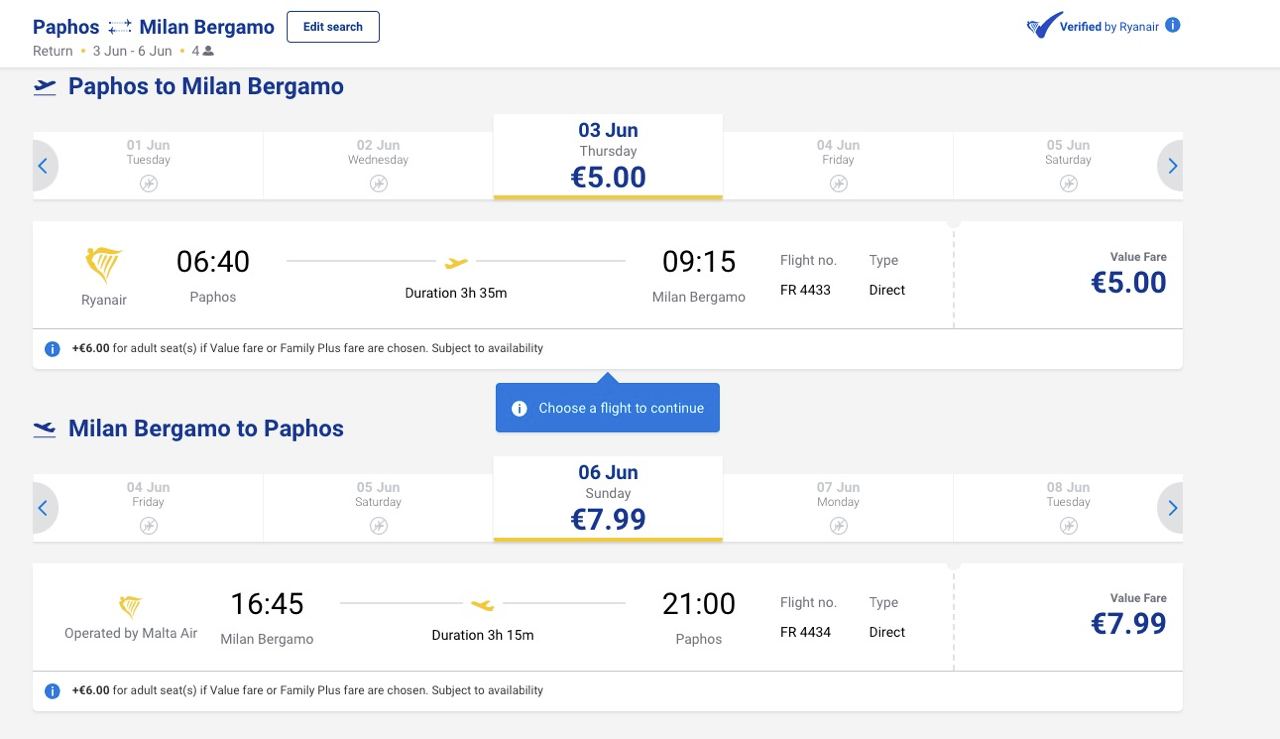Select the 03 Jun Thursday €5.00 tab

608,157
